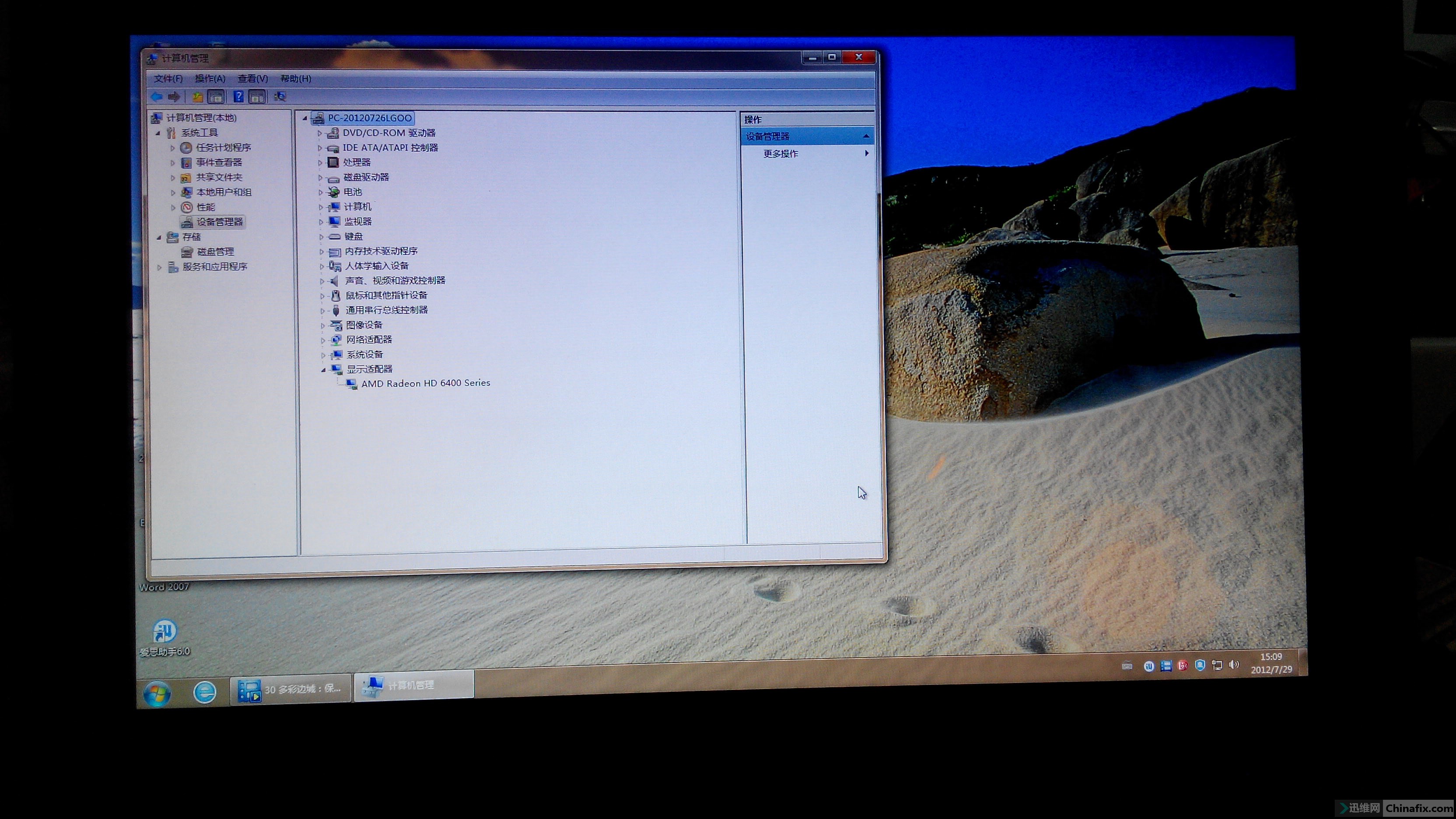This screenshot has height=819, width=1456.
Task: Select 系统工具 in the left tree
Action: [x=199, y=132]
